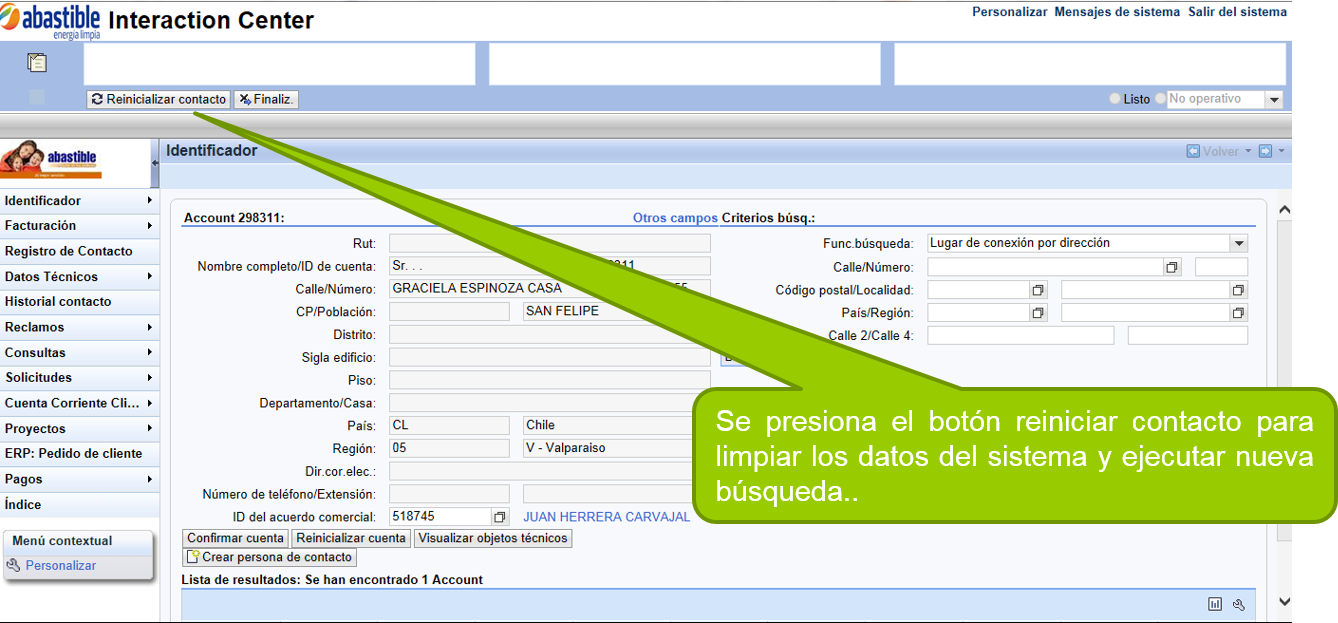Click the vertical scrollbar up arrow
The image size is (1338, 623).
tap(1285, 210)
